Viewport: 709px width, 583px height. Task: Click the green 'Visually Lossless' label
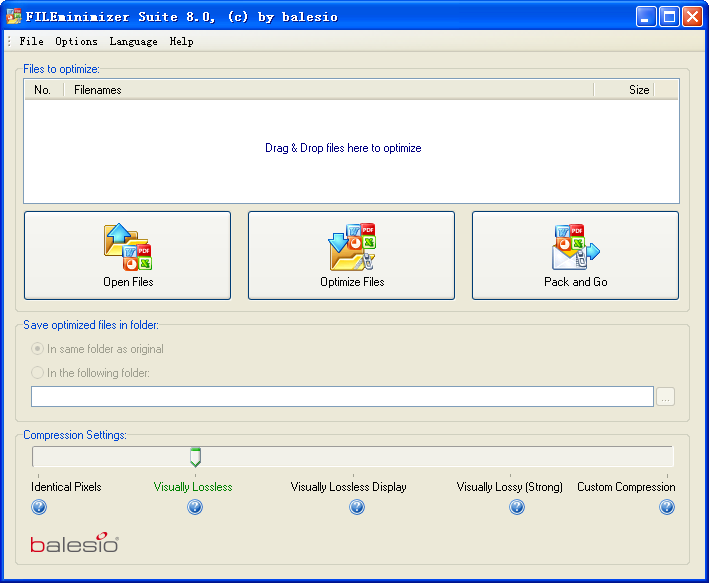(x=193, y=487)
